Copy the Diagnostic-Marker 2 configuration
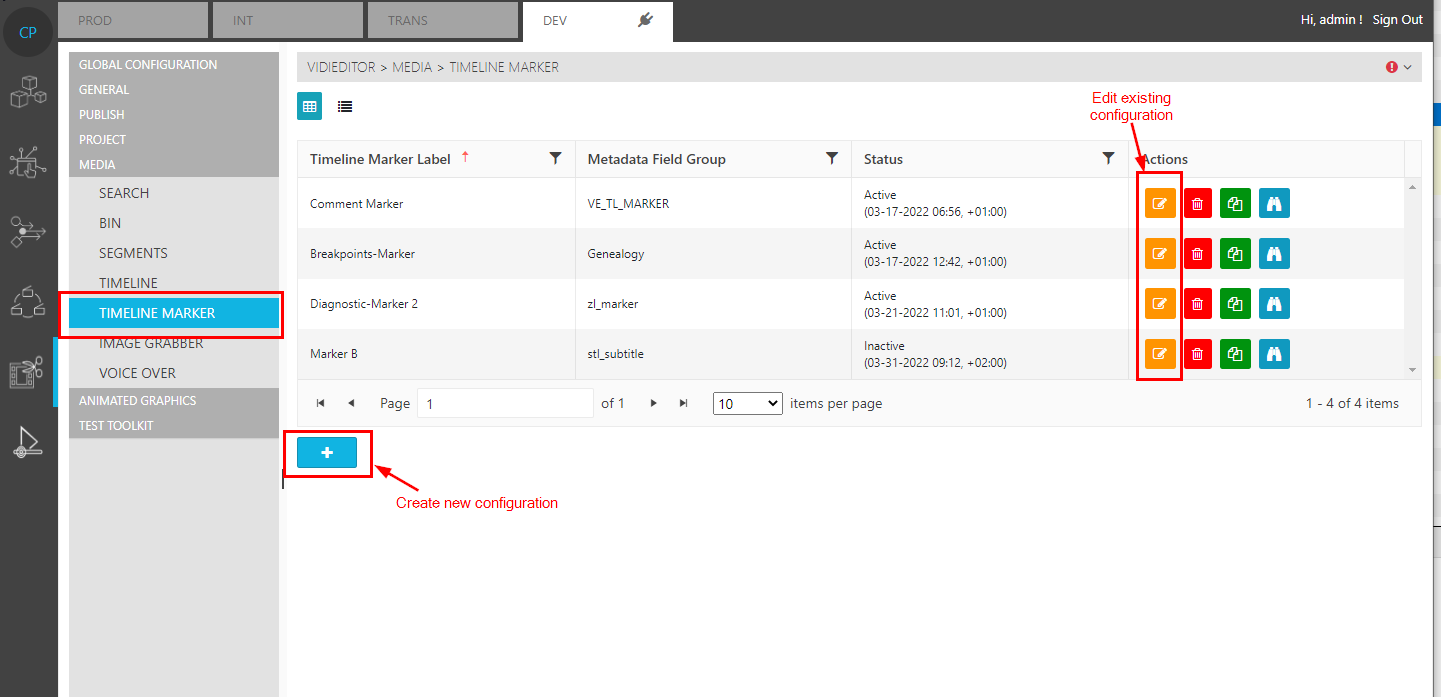 coord(1235,304)
